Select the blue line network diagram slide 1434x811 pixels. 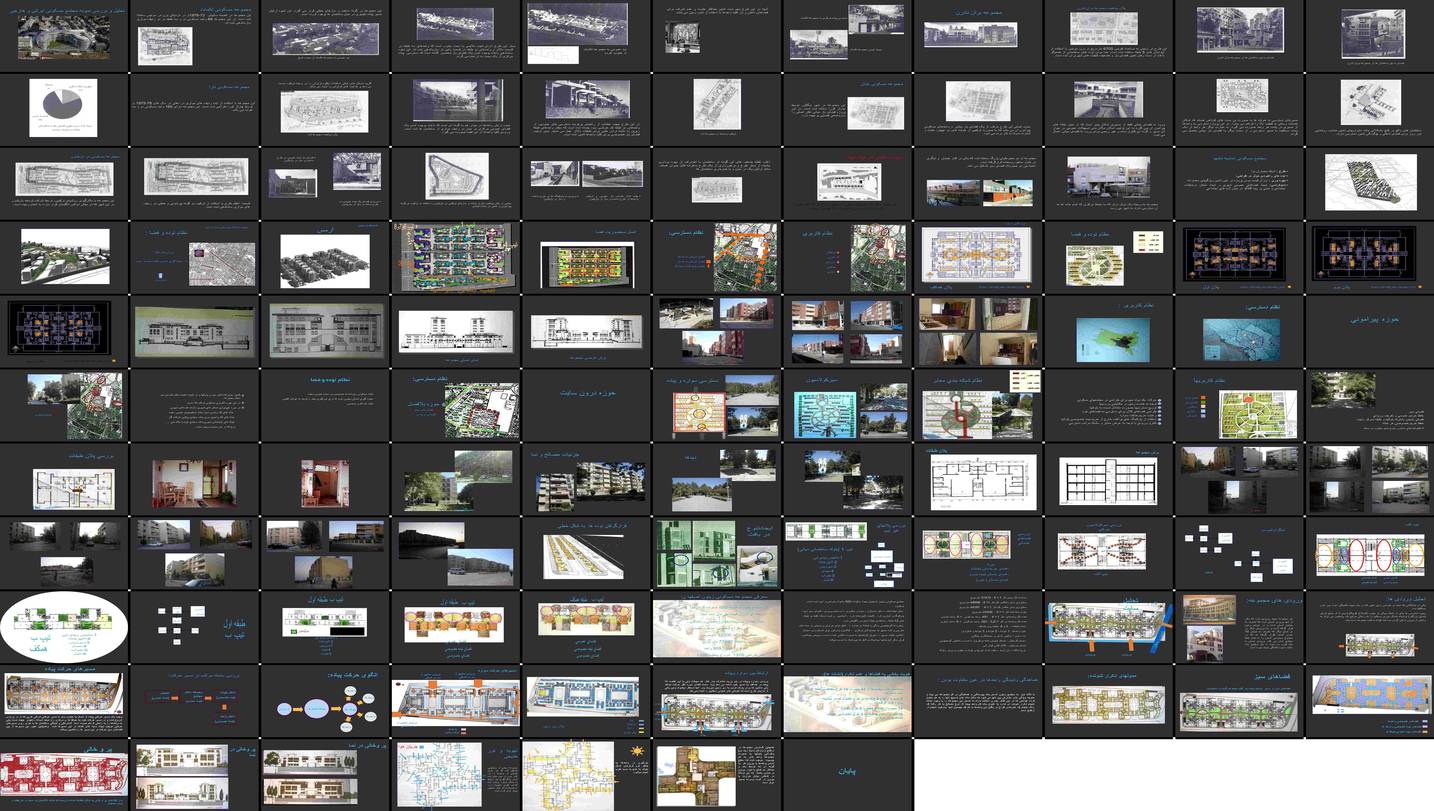pyautogui.click(x=456, y=772)
